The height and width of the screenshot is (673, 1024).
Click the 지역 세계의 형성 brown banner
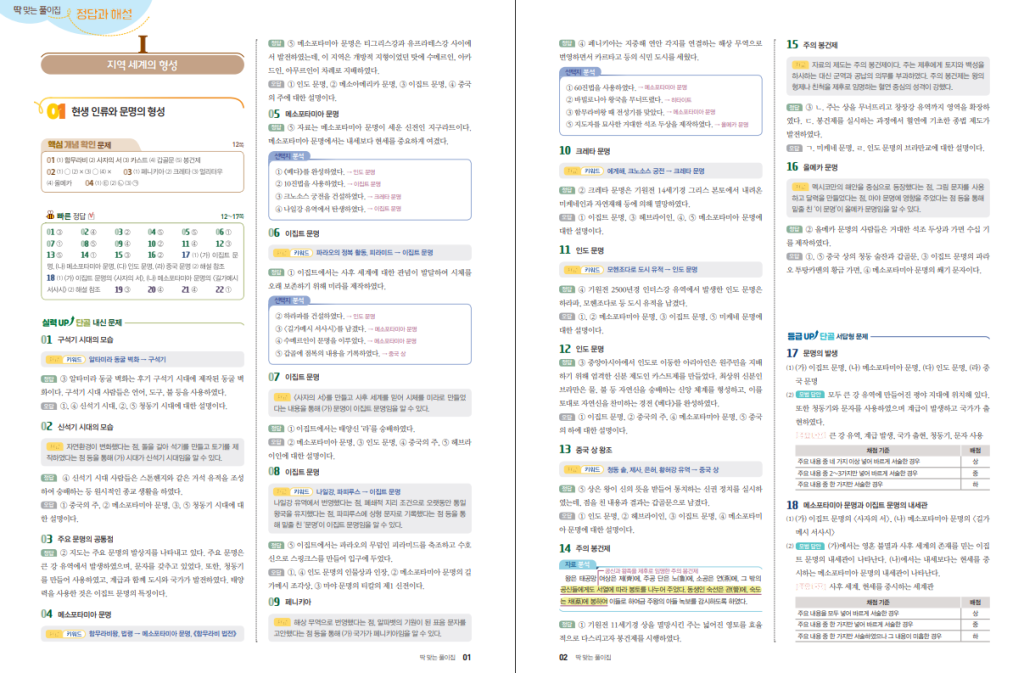(x=143, y=65)
